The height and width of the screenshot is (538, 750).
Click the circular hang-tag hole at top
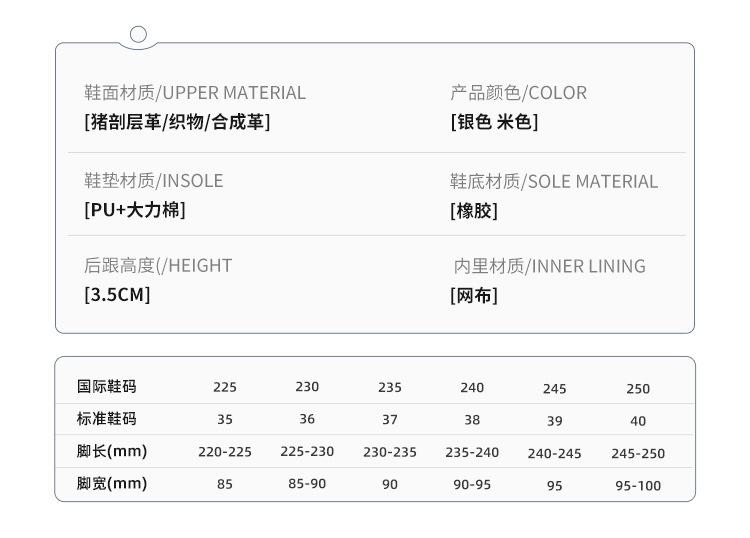point(139,35)
